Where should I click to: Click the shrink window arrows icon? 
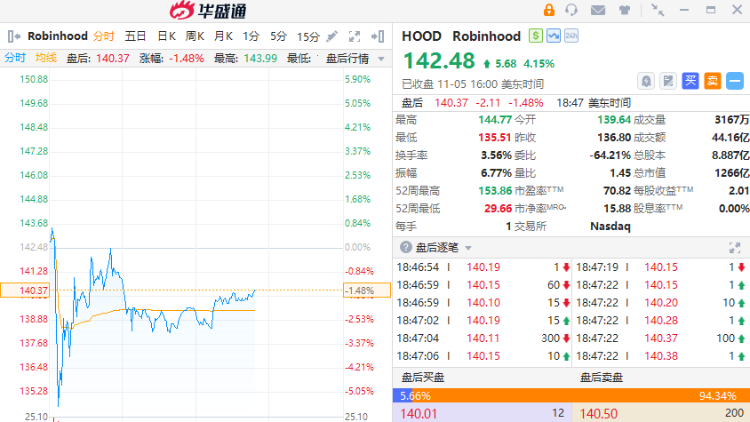click(x=658, y=10)
